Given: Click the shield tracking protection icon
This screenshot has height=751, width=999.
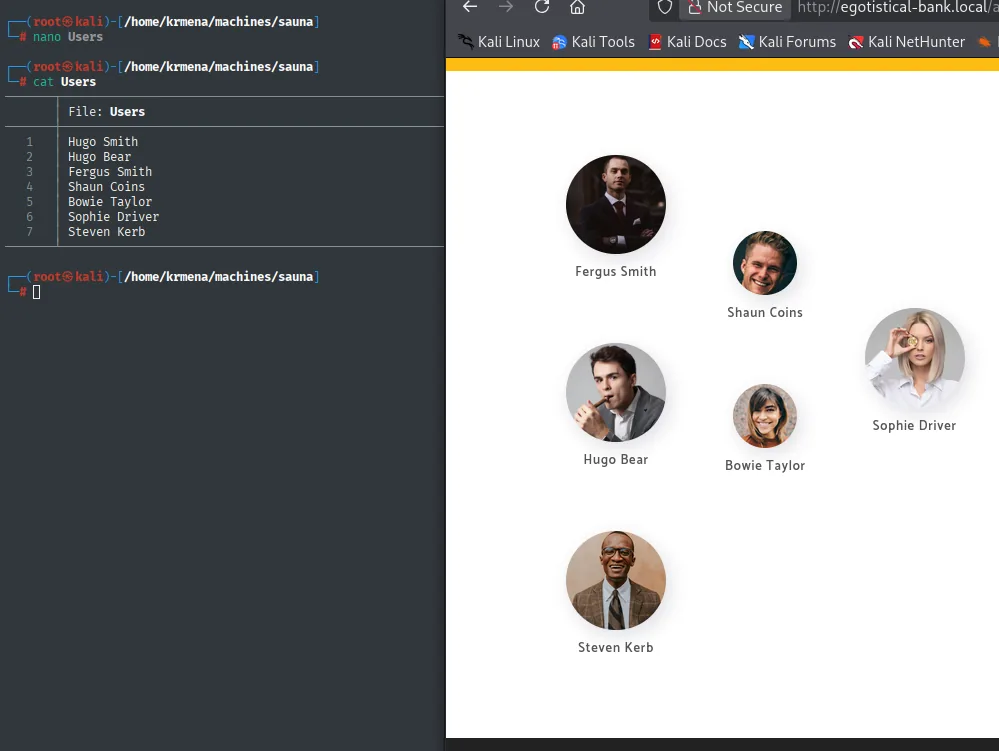Looking at the screenshot, I should coord(665,7).
